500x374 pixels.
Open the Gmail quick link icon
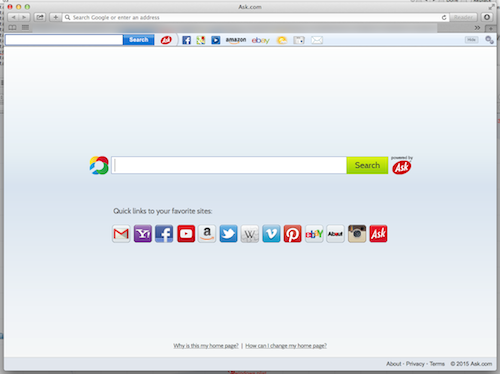coord(121,234)
